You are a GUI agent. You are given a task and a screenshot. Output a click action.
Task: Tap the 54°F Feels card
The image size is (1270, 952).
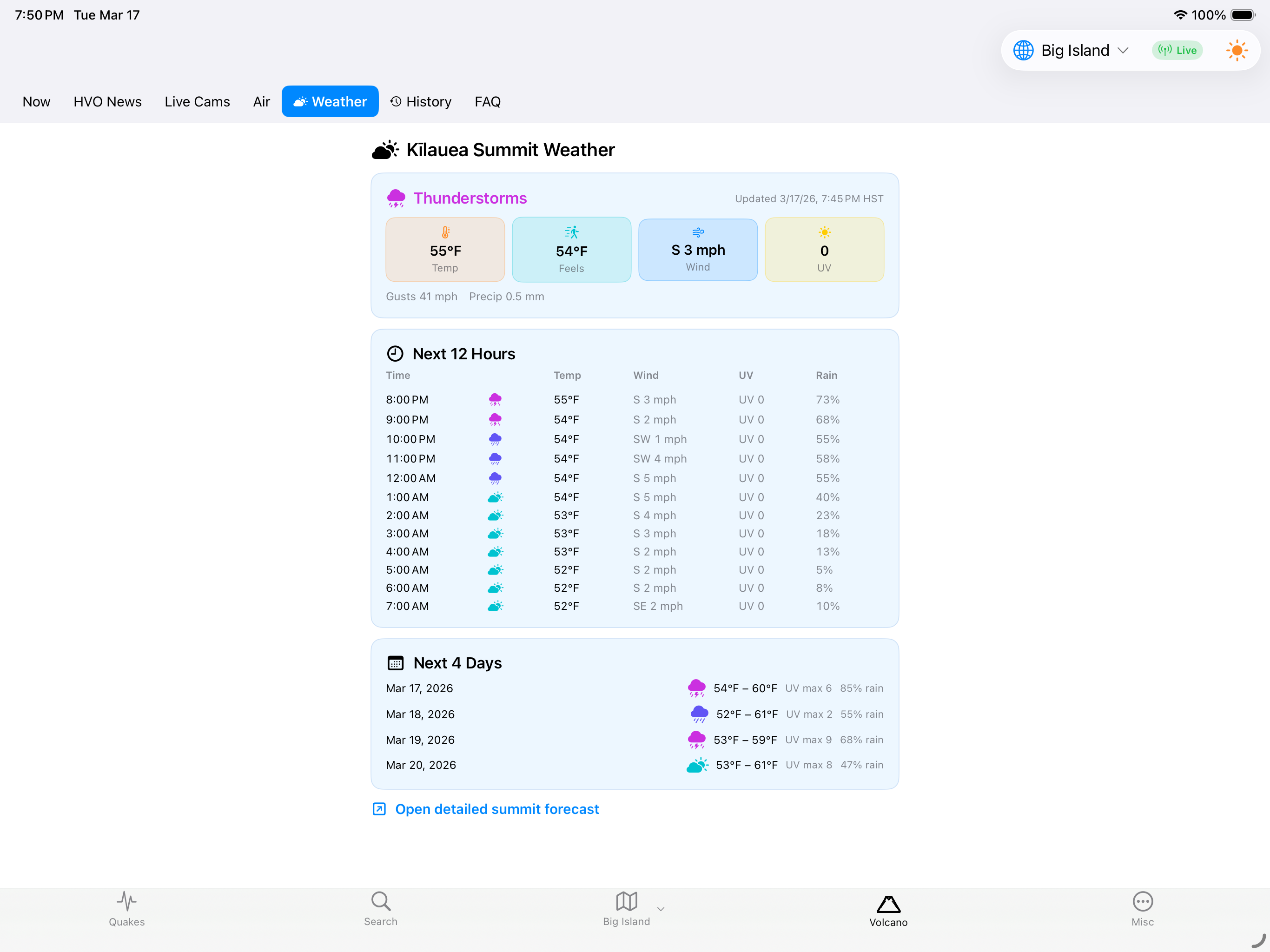coord(571,250)
